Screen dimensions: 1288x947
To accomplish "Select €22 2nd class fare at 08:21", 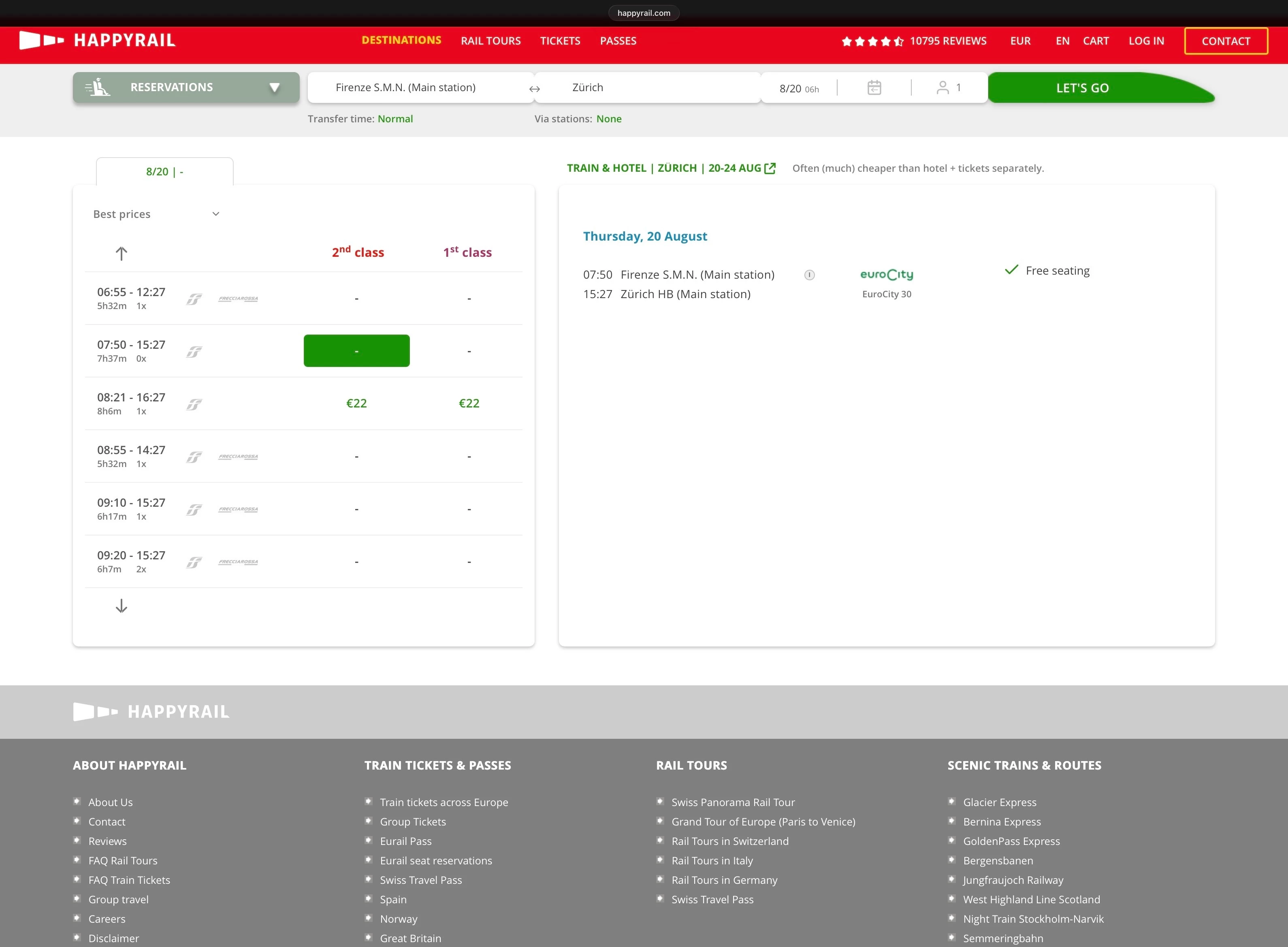I will [356, 403].
